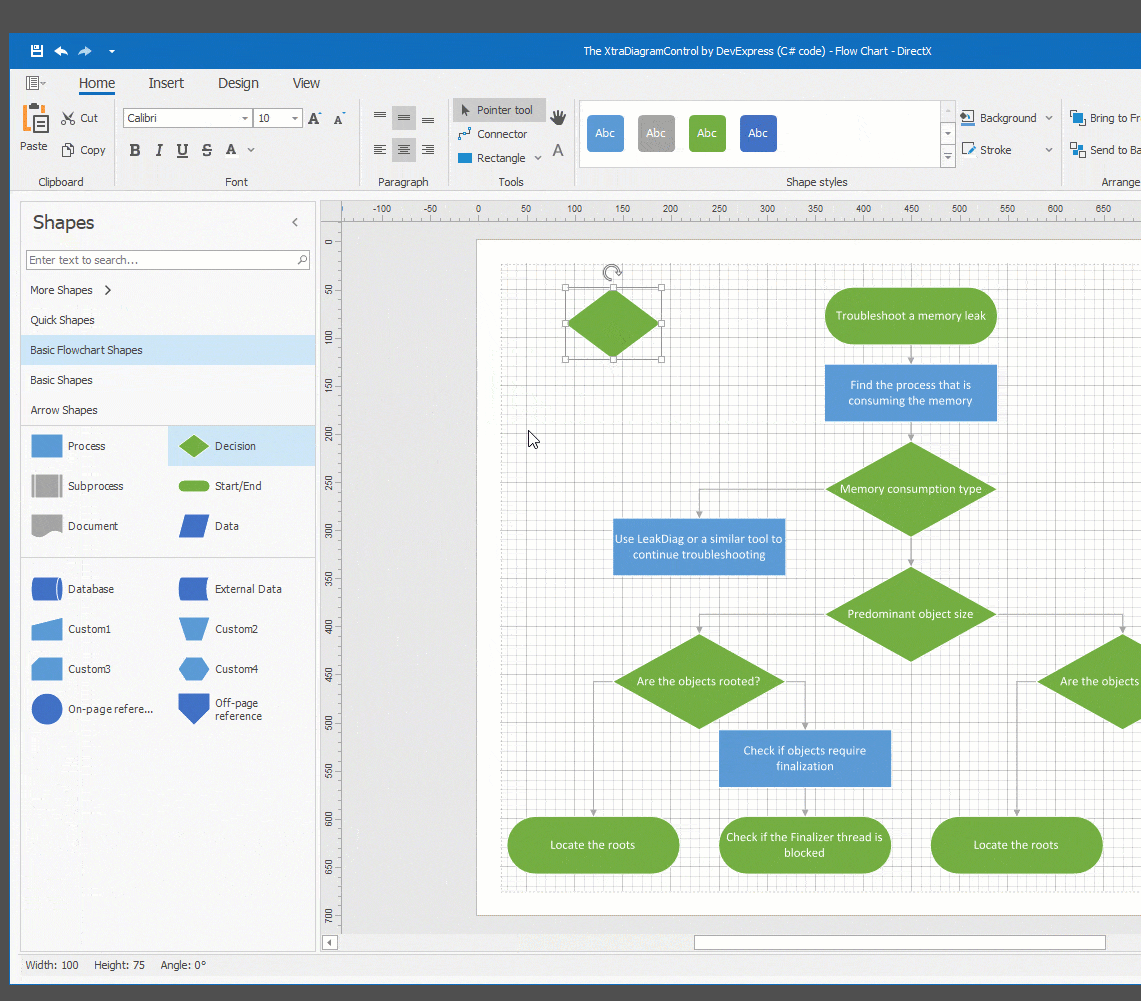1141x1001 pixels.
Task: Select the Basic Flowchart Shapes category
Action: pyautogui.click(x=168, y=350)
